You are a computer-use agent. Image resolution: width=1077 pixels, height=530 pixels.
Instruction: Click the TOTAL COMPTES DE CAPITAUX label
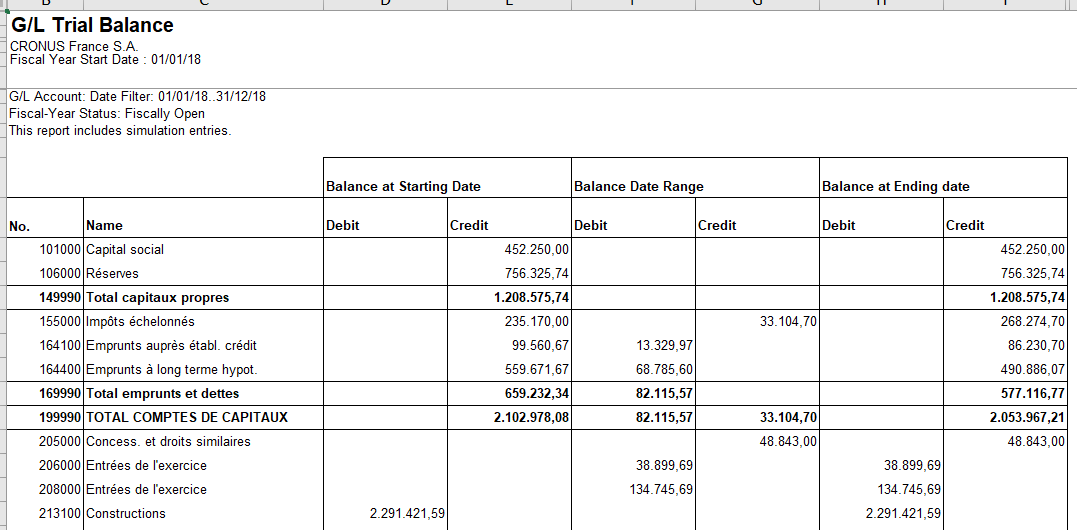point(187,418)
